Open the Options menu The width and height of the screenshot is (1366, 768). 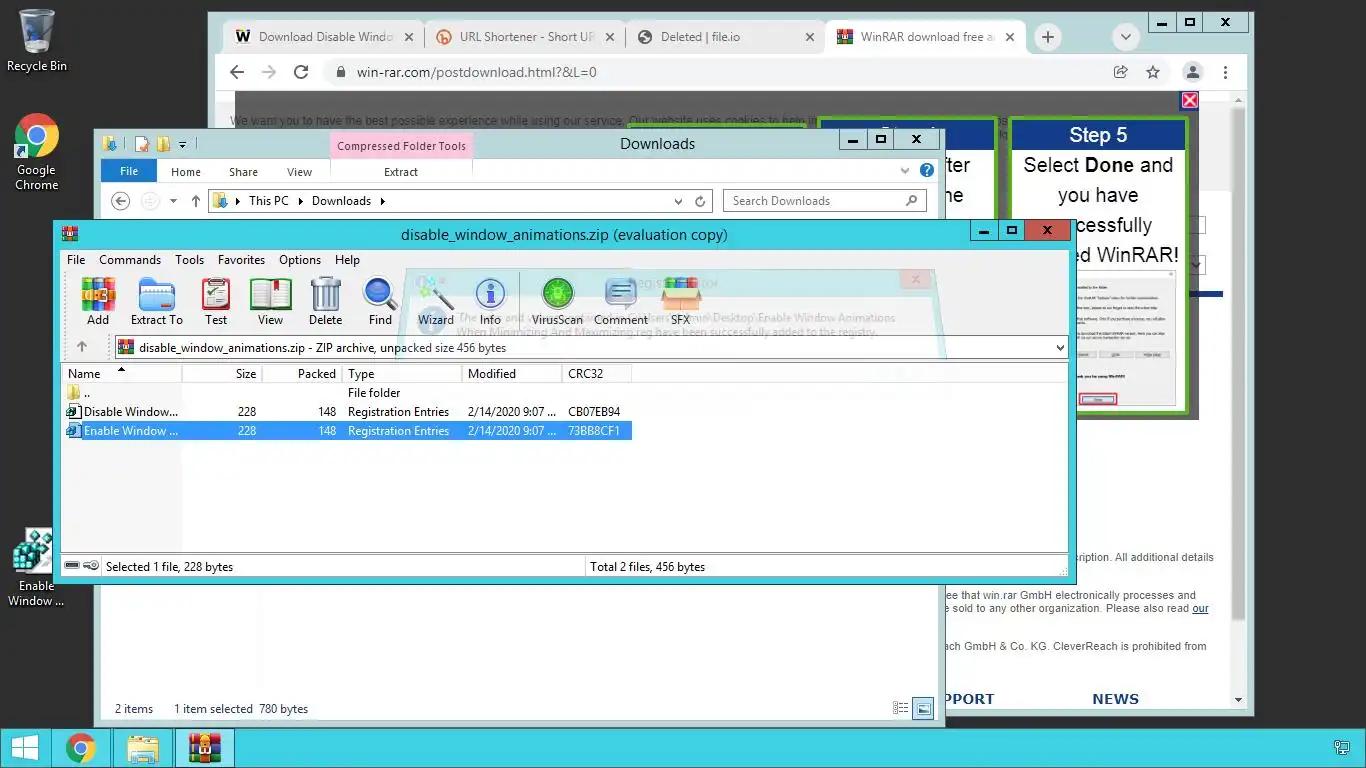300,259
